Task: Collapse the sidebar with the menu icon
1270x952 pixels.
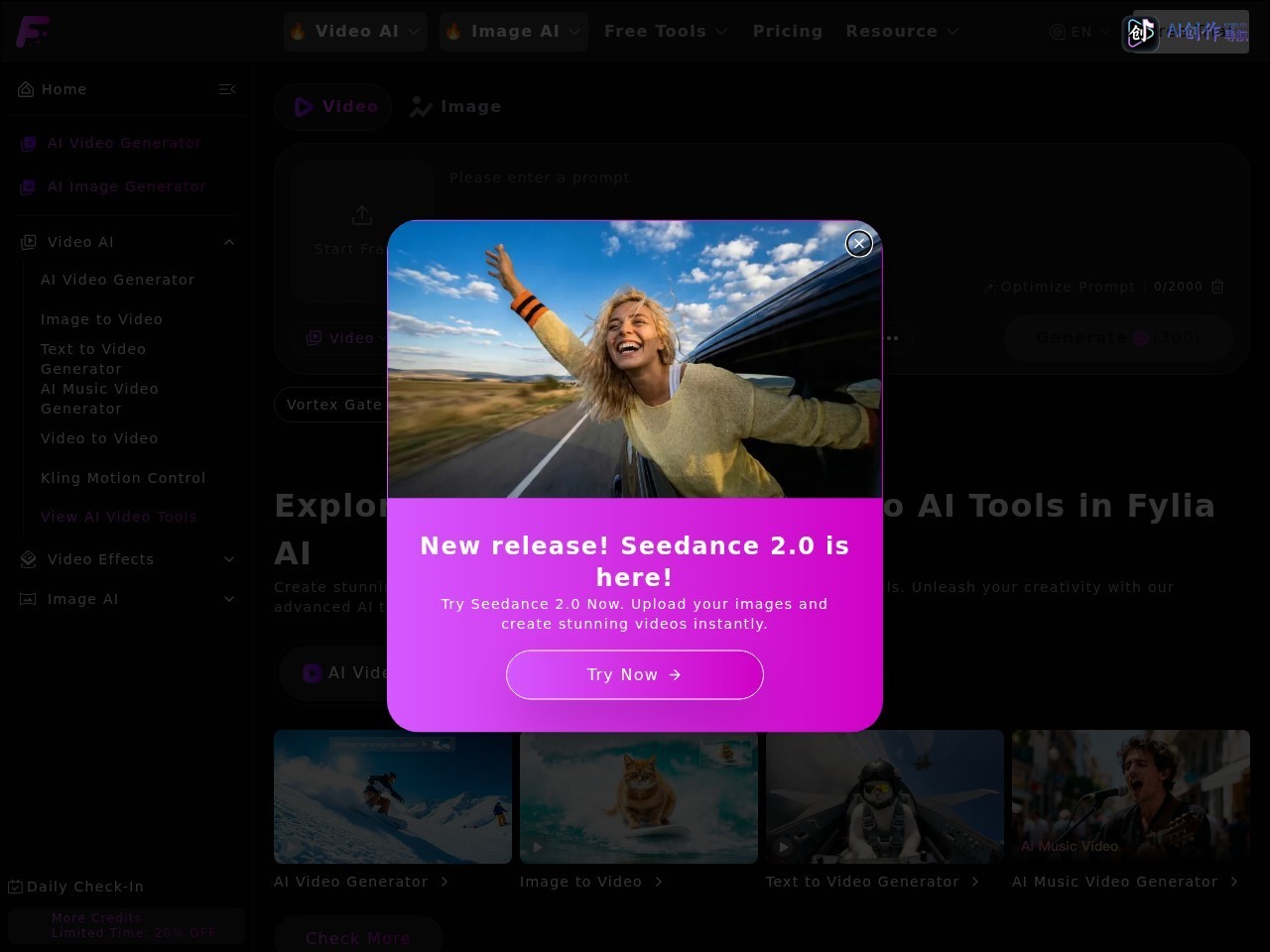Action: pyautogui.click(x=227, y=89)
